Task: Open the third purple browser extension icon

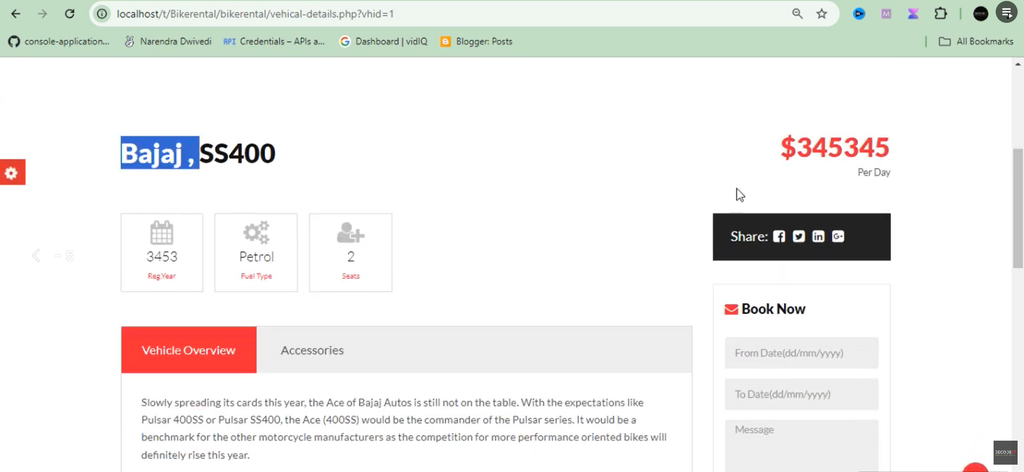Action: [913, 14]
